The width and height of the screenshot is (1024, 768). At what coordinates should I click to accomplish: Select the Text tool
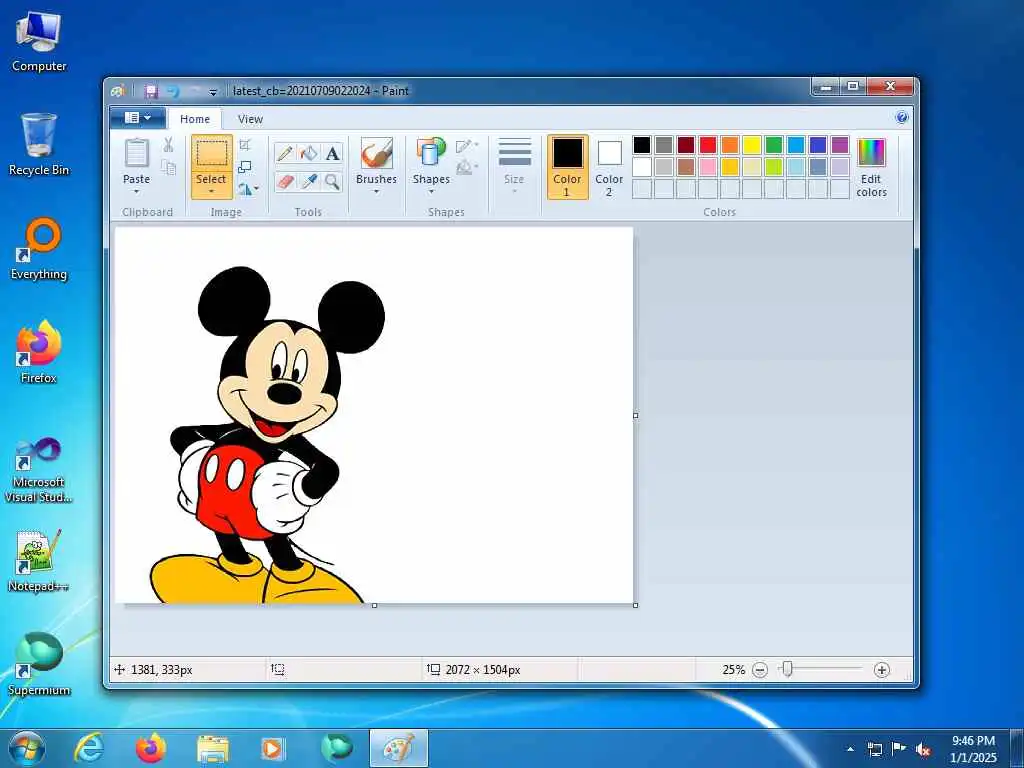pos(332,153)
